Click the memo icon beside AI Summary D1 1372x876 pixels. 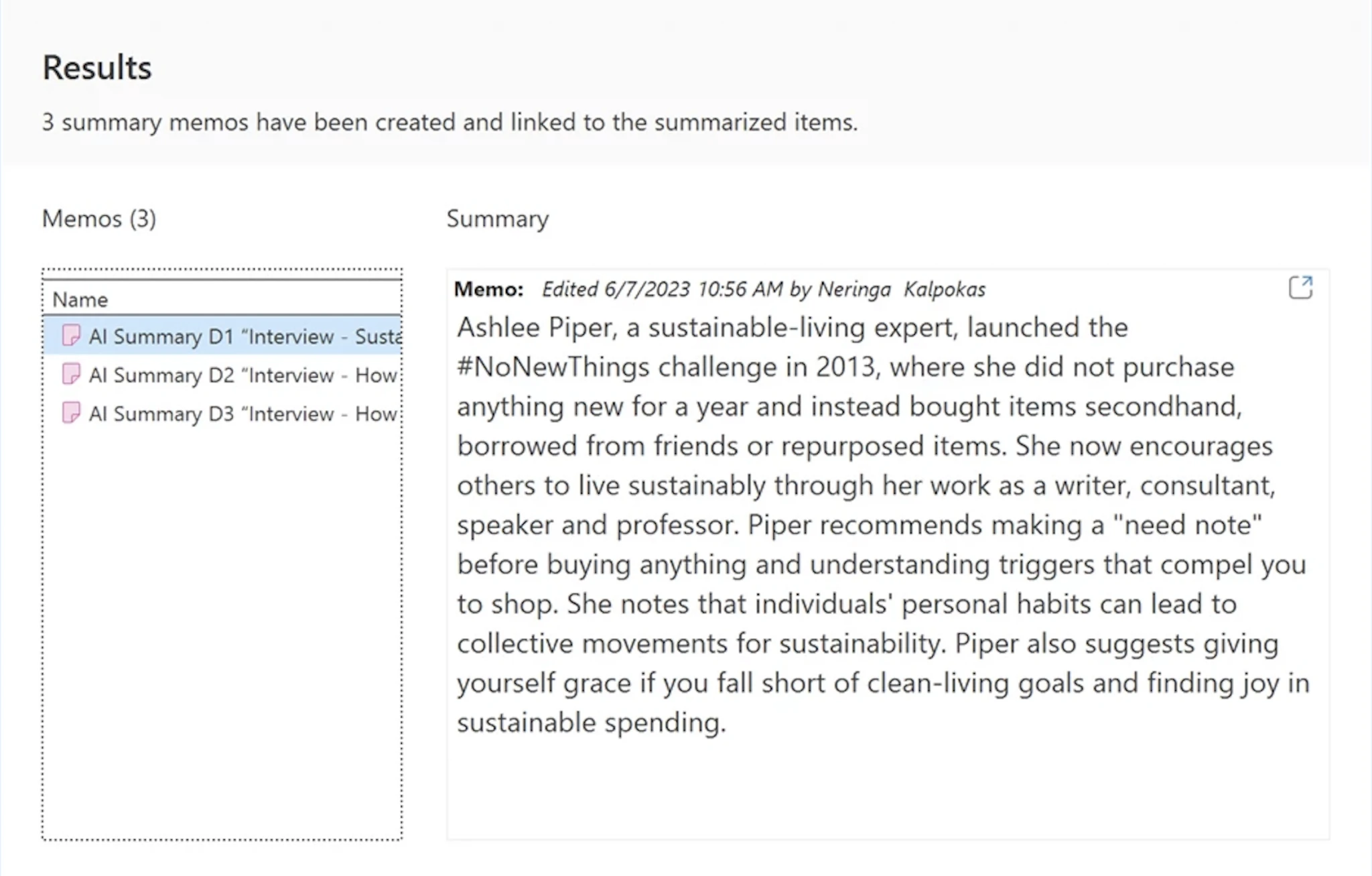point(71,335)
